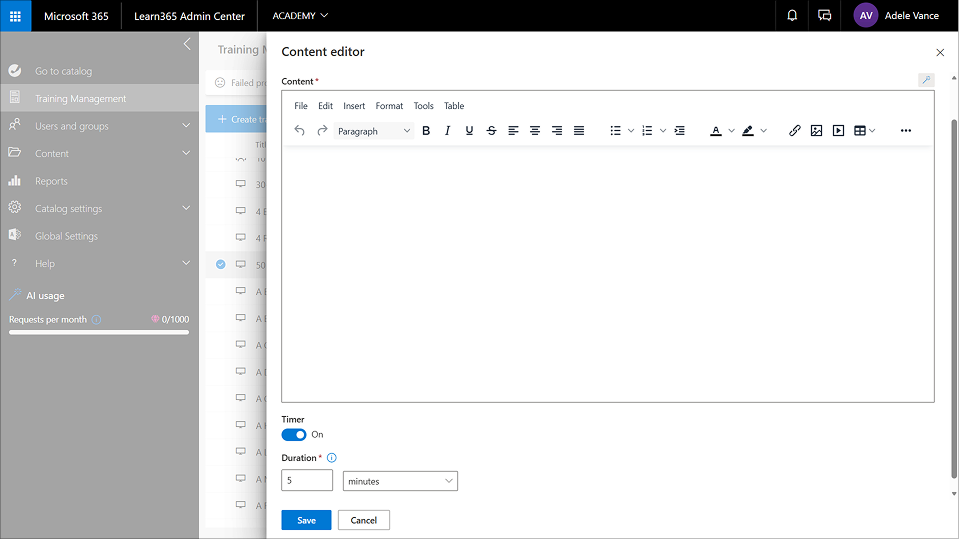Click the insert image icon
Viewport: 959px width, 539px height.
click(816, 131)
